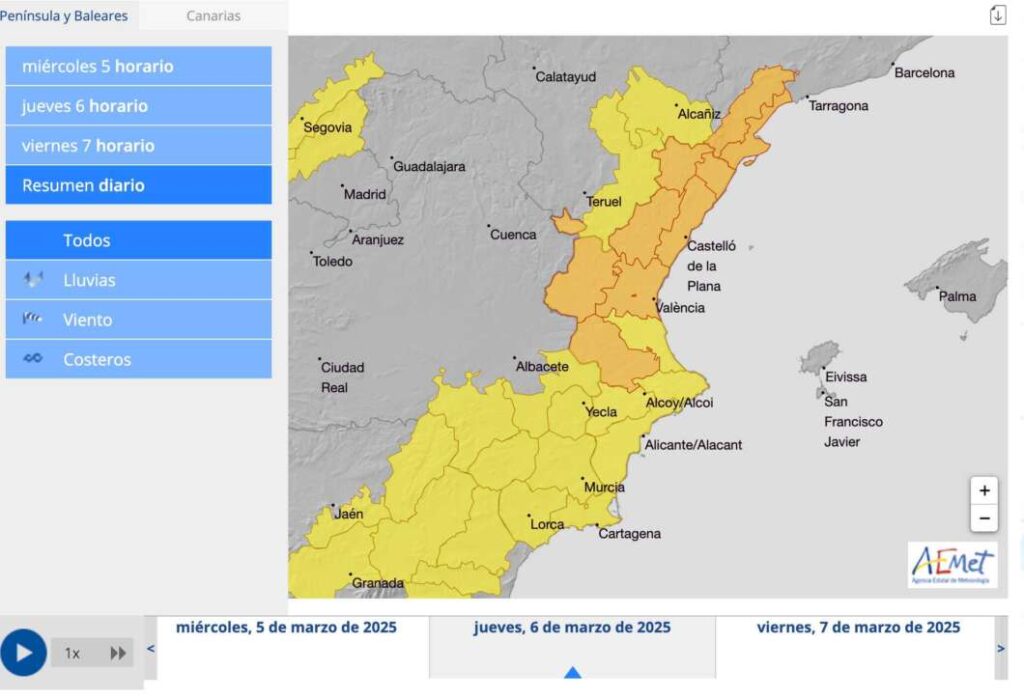Open jueves 6 horario view

138,106
